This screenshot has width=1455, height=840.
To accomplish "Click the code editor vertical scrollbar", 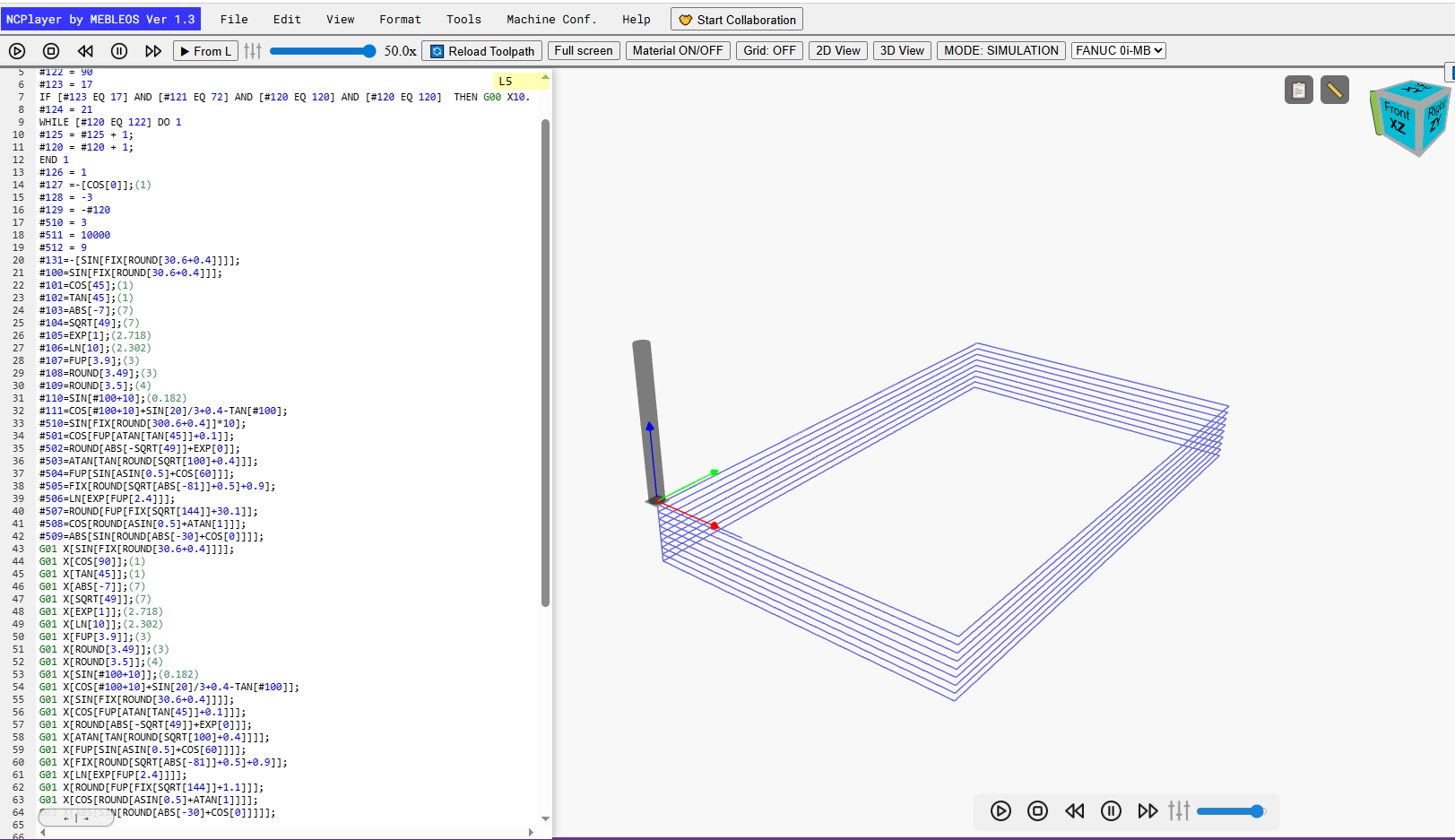I will click(x=545, y=363).
